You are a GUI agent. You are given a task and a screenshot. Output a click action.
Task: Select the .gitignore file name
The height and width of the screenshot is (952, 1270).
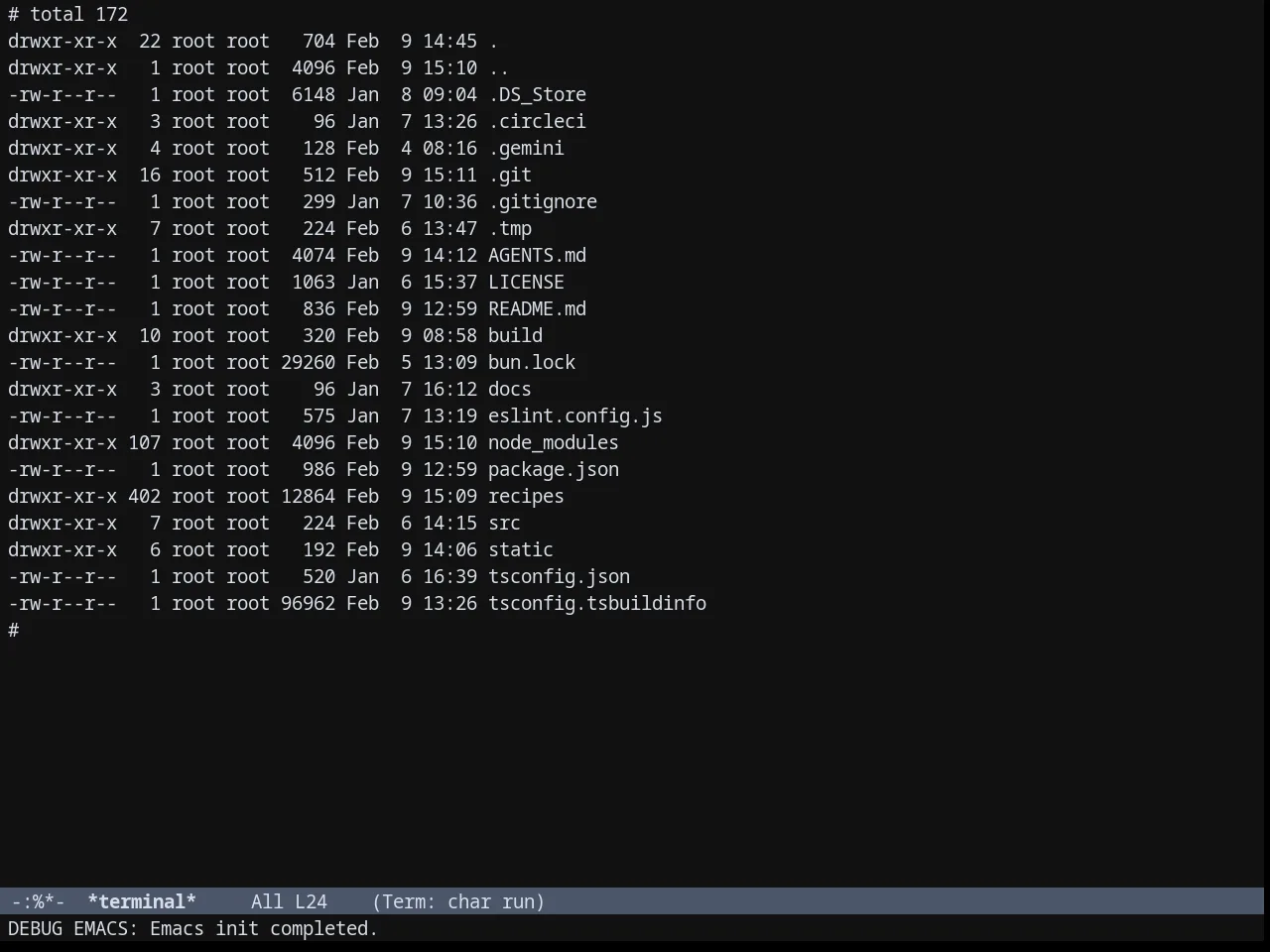(543, 201)
